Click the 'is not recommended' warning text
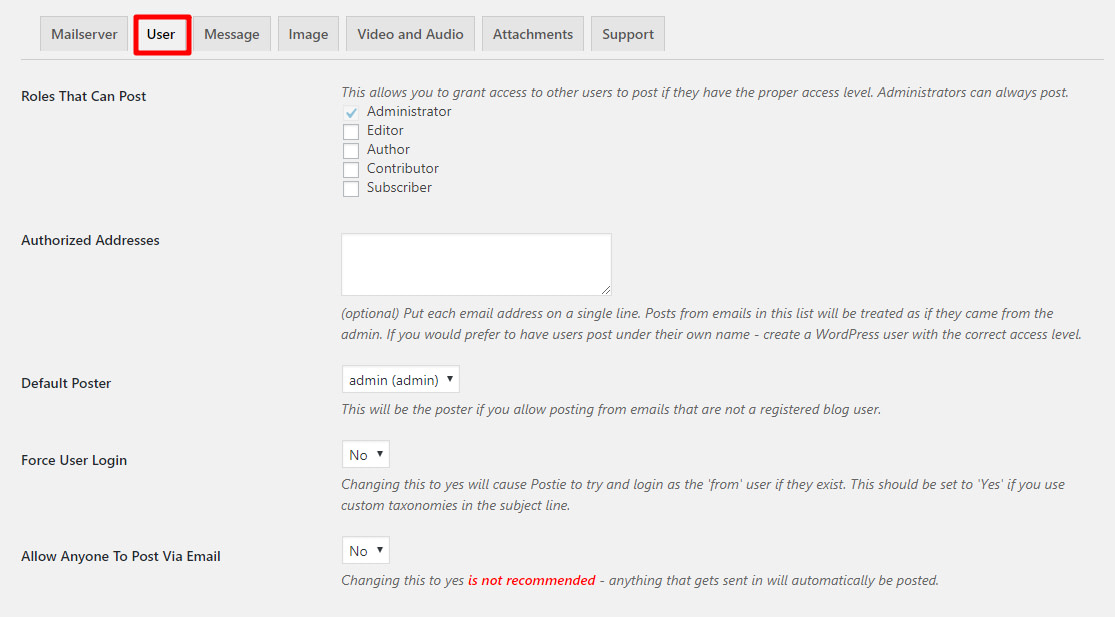Image resolution: width=1115 pixels, height=617 pixels. click(531, 580)
